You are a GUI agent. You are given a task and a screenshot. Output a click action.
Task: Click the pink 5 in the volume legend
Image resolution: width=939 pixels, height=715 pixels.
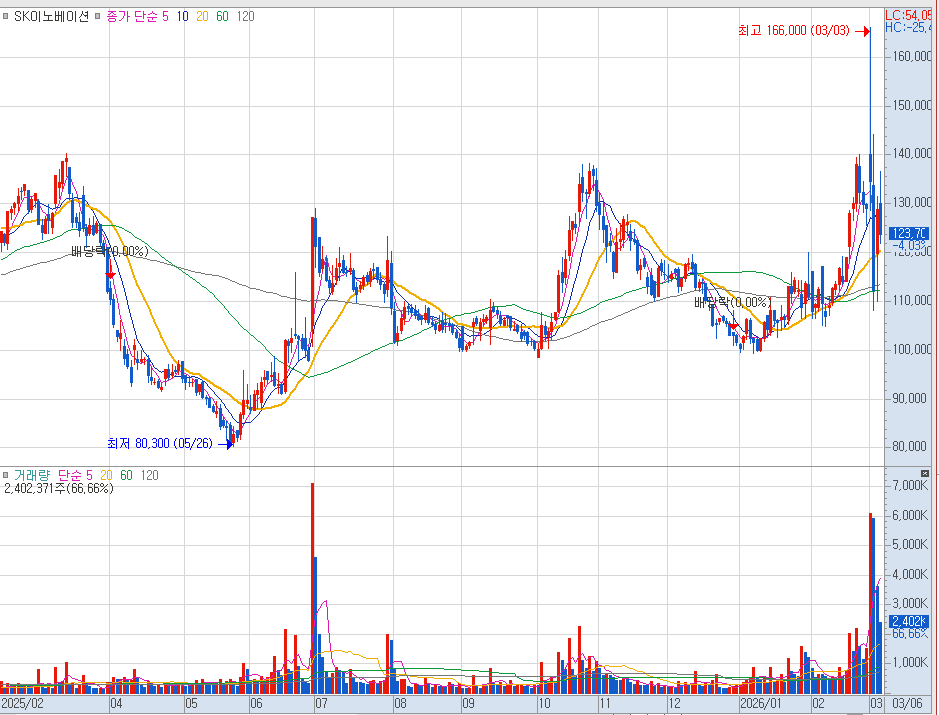click(89, 475)
